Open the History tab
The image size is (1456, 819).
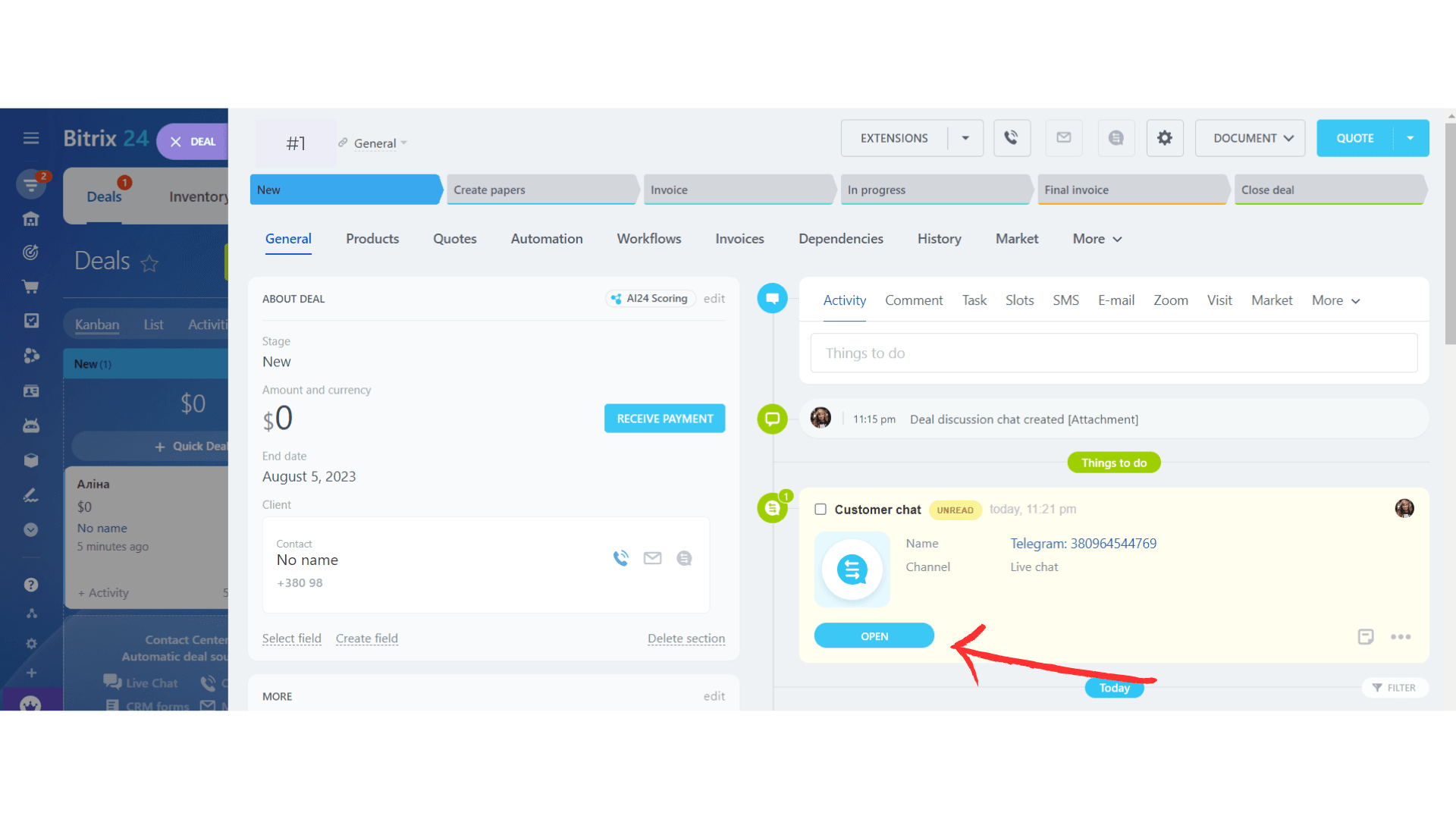[x=939, y=239]
